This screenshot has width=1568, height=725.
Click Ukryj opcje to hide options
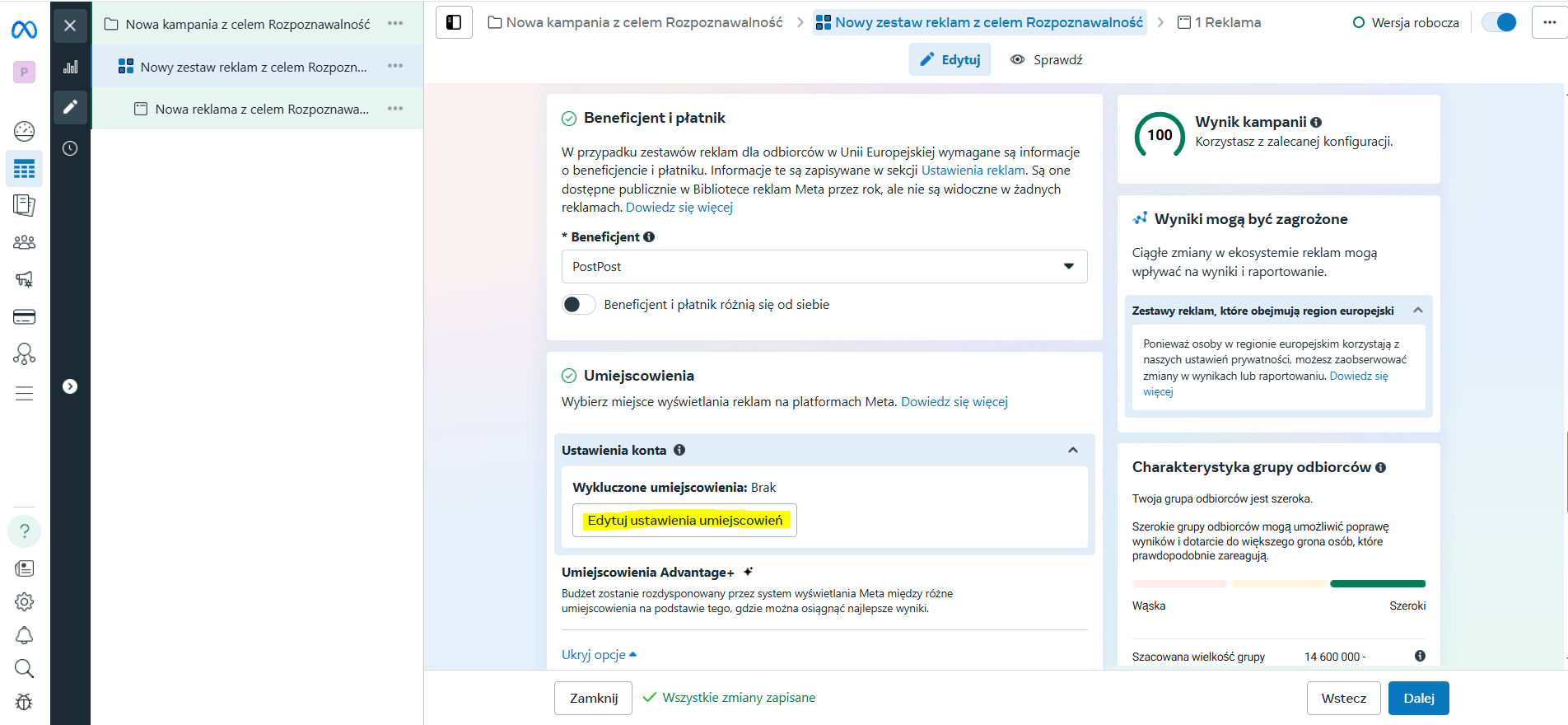[x=599, y=655]
